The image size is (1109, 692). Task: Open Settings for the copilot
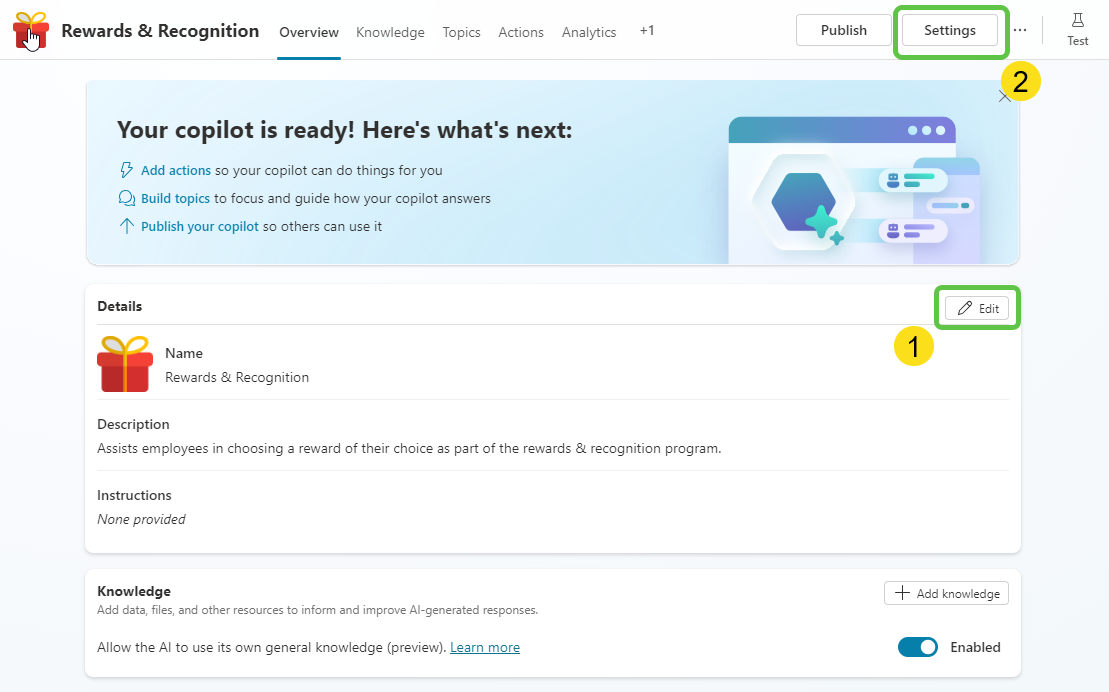click(949, 30)
